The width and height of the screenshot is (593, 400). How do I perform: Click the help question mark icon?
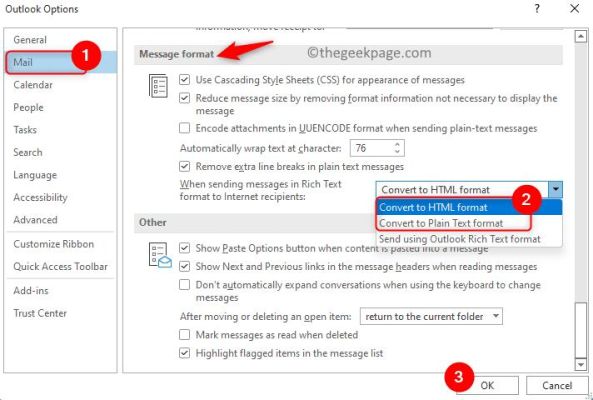pos(537,8)
